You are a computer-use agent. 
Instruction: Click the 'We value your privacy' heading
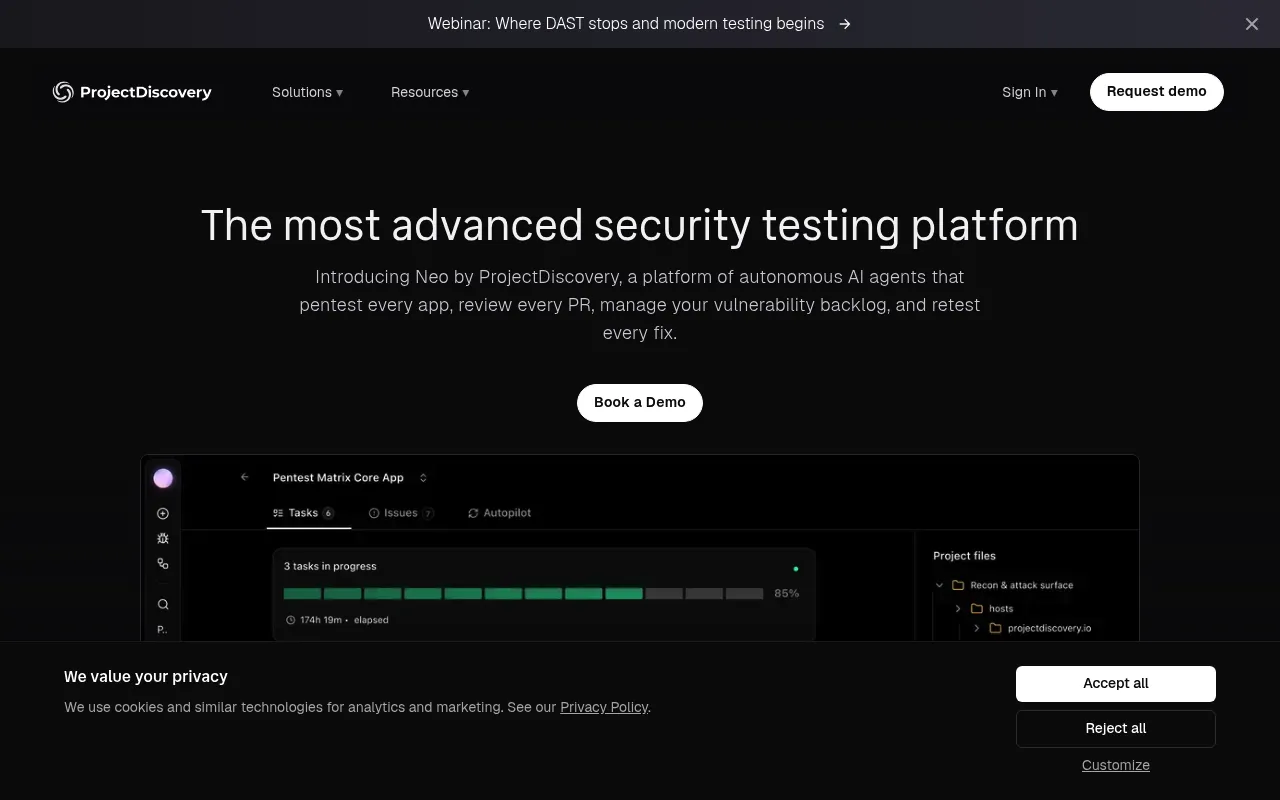coord(146,677)
